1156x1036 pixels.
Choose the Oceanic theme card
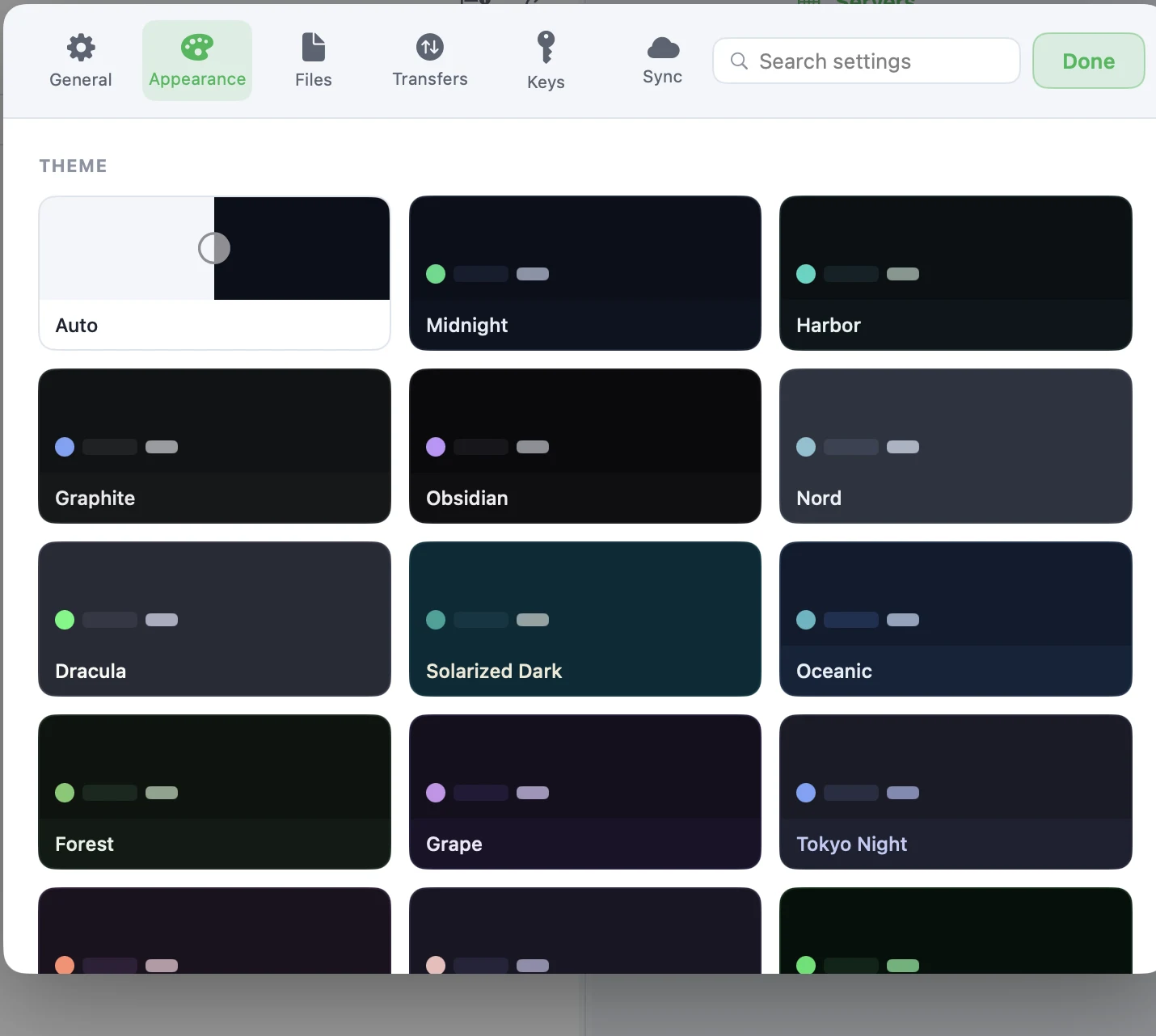click(956, 619)
